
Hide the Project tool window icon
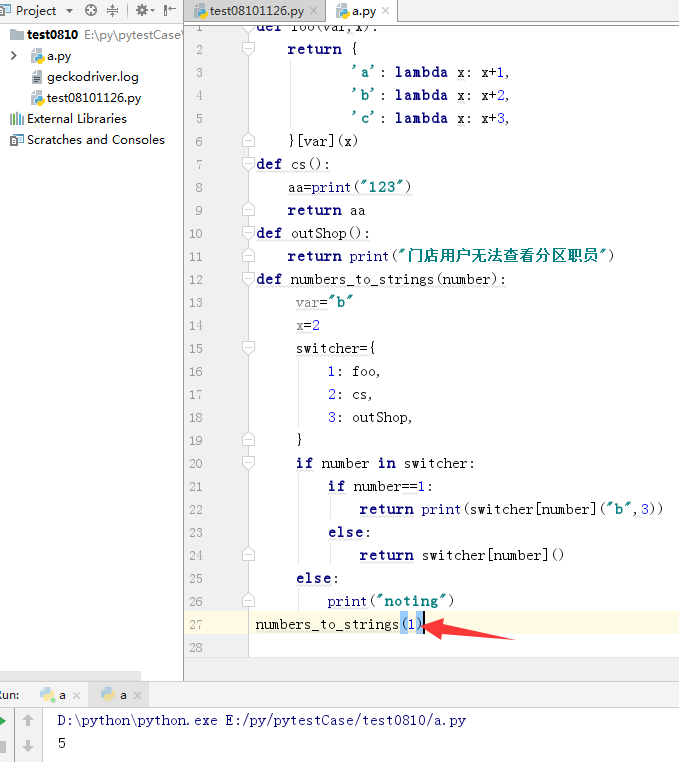[170, 10]
